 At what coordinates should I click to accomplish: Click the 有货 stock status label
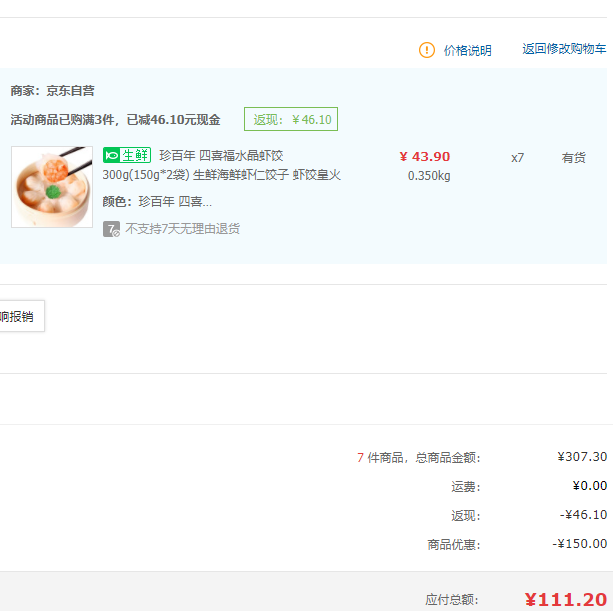click(x=574, y=158)
